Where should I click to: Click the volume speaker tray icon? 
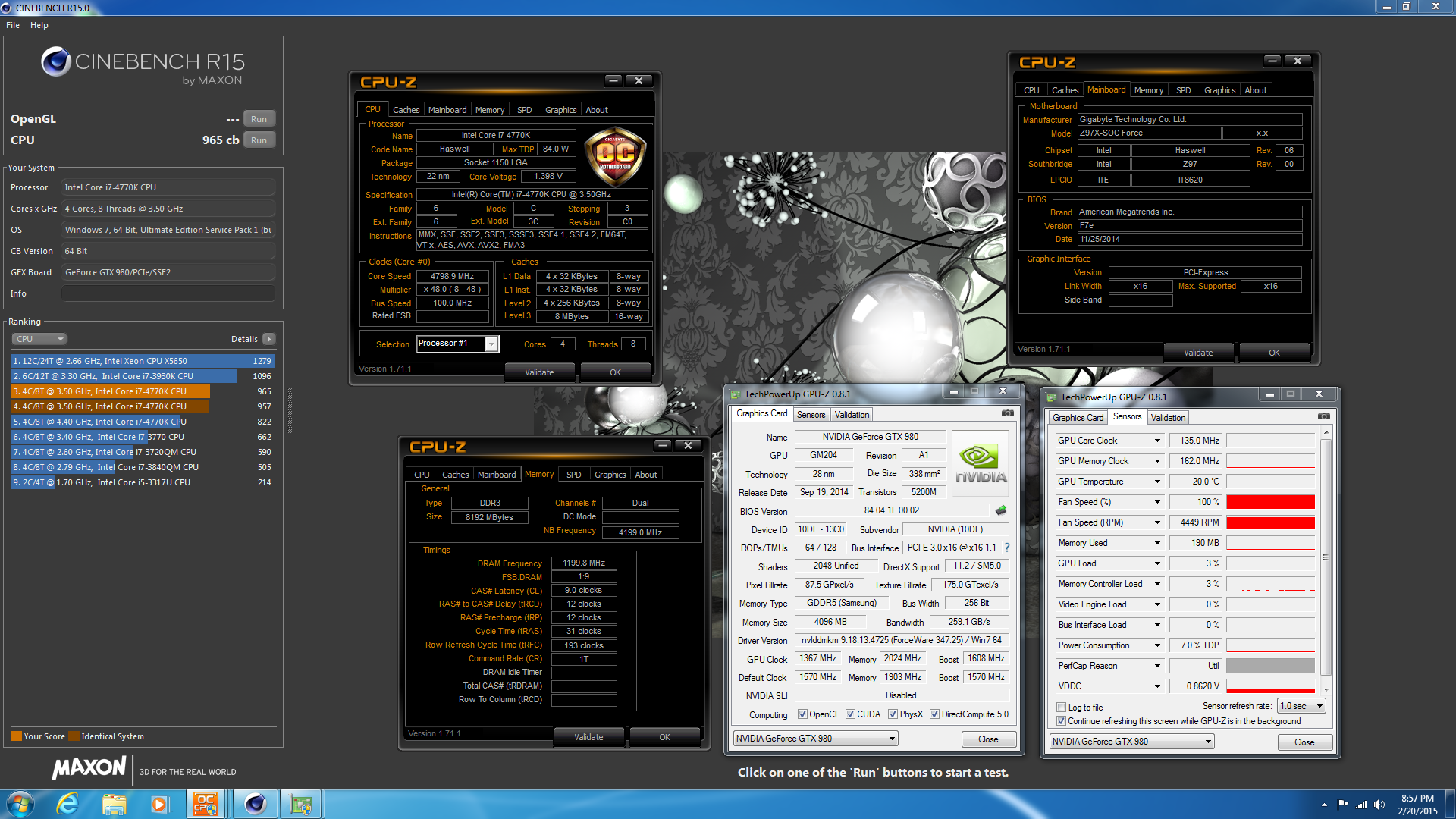click(x=1379, y=805)
